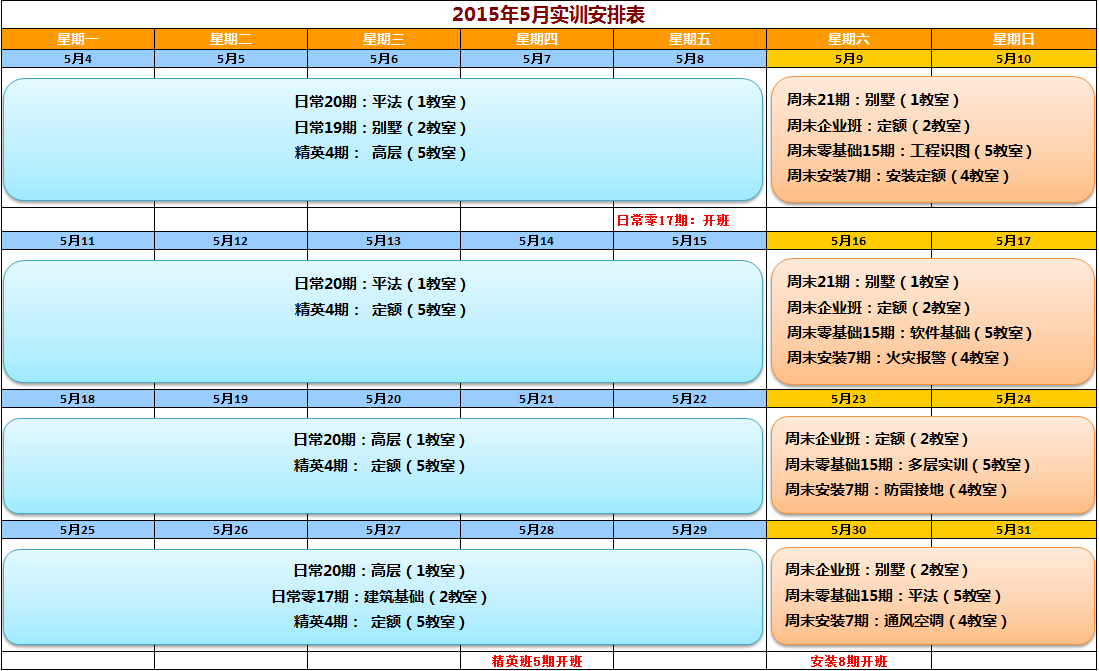Select the 日常零17期：建筑基础 entry
Viewport: 1099px width, 671px height.
tap(379, 597)
